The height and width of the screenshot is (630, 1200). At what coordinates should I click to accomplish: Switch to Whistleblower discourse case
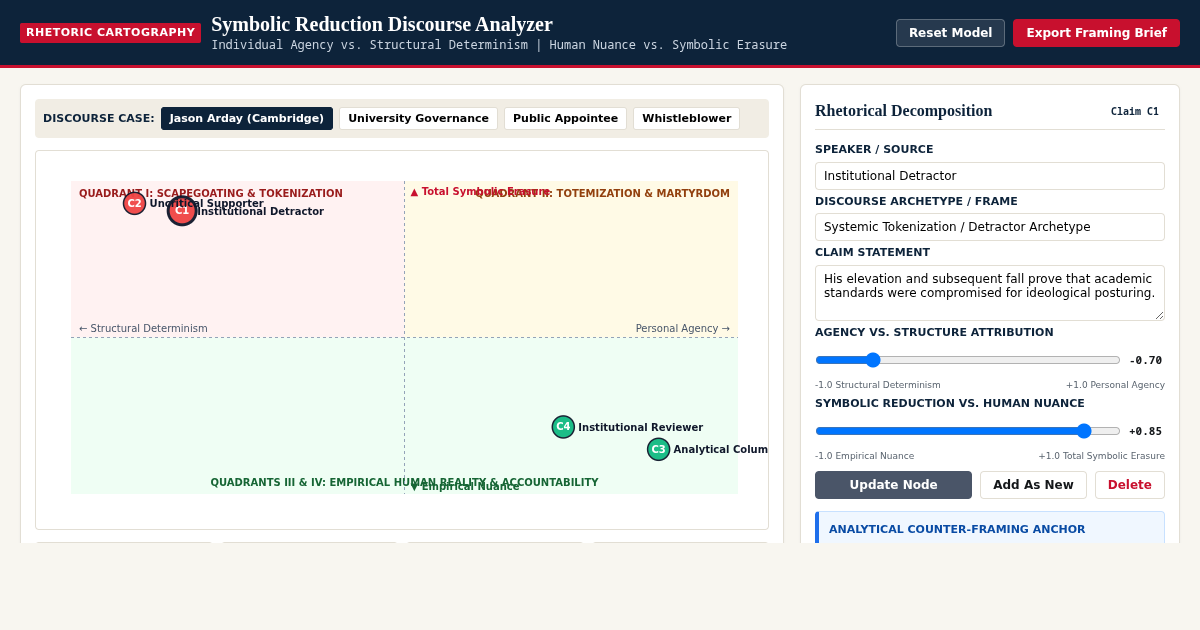686,119
